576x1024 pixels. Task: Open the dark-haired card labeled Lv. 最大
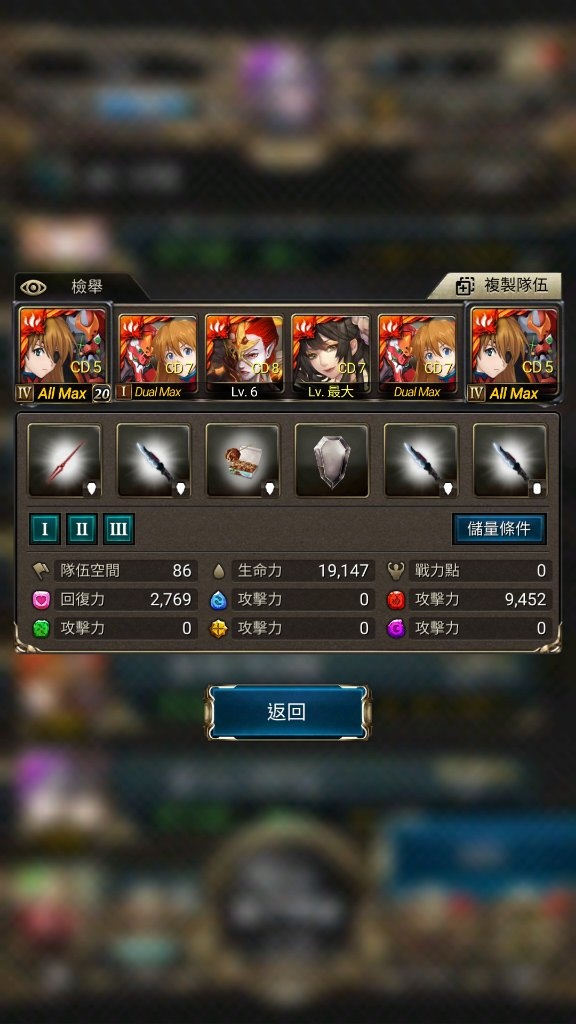(x=330, y=357)
